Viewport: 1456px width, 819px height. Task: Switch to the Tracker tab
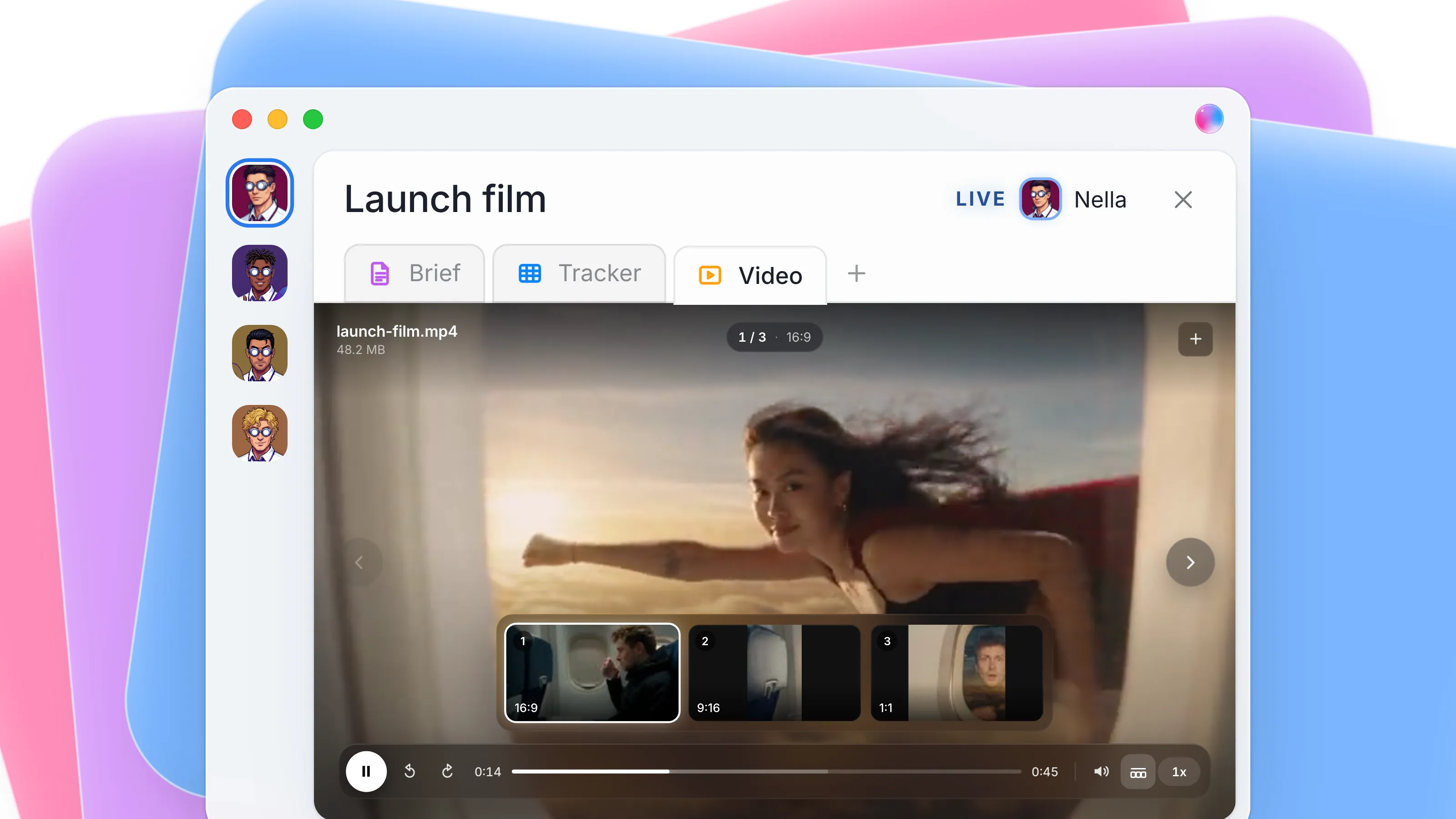pyautogui.click(x=579, y=273)
